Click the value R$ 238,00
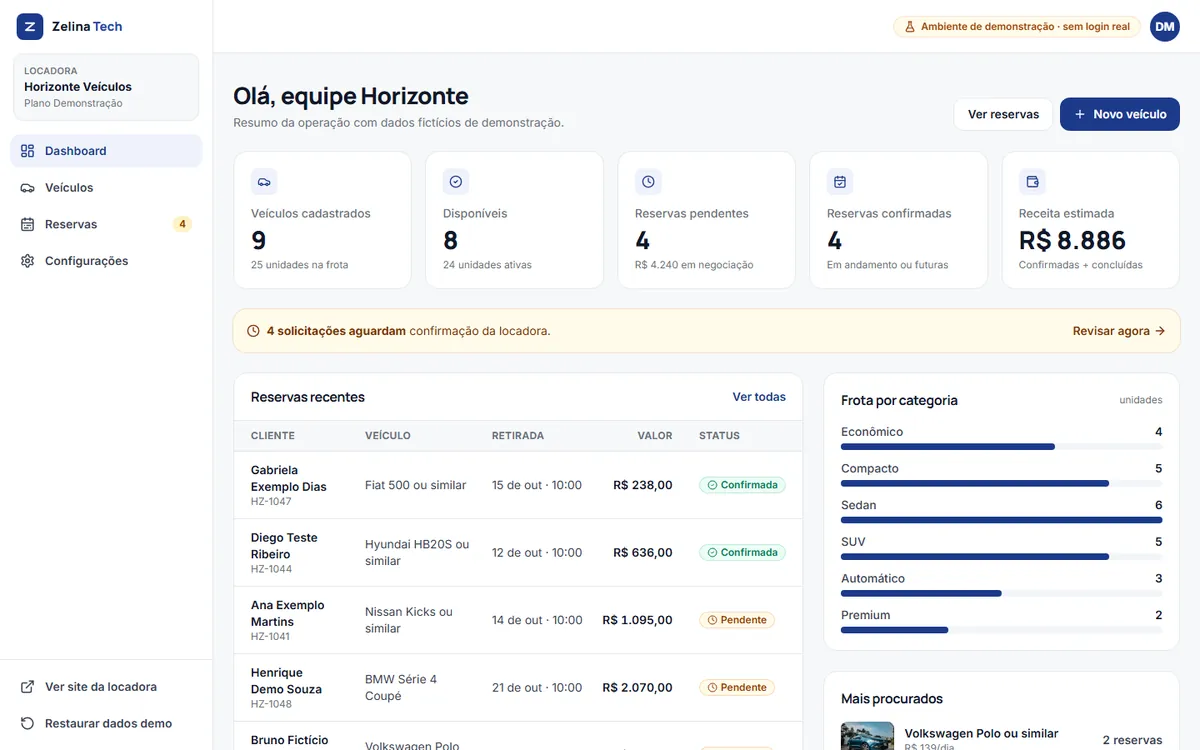Image resolution: width=1200 pixels, height=750 pixels. coord(643,485)
